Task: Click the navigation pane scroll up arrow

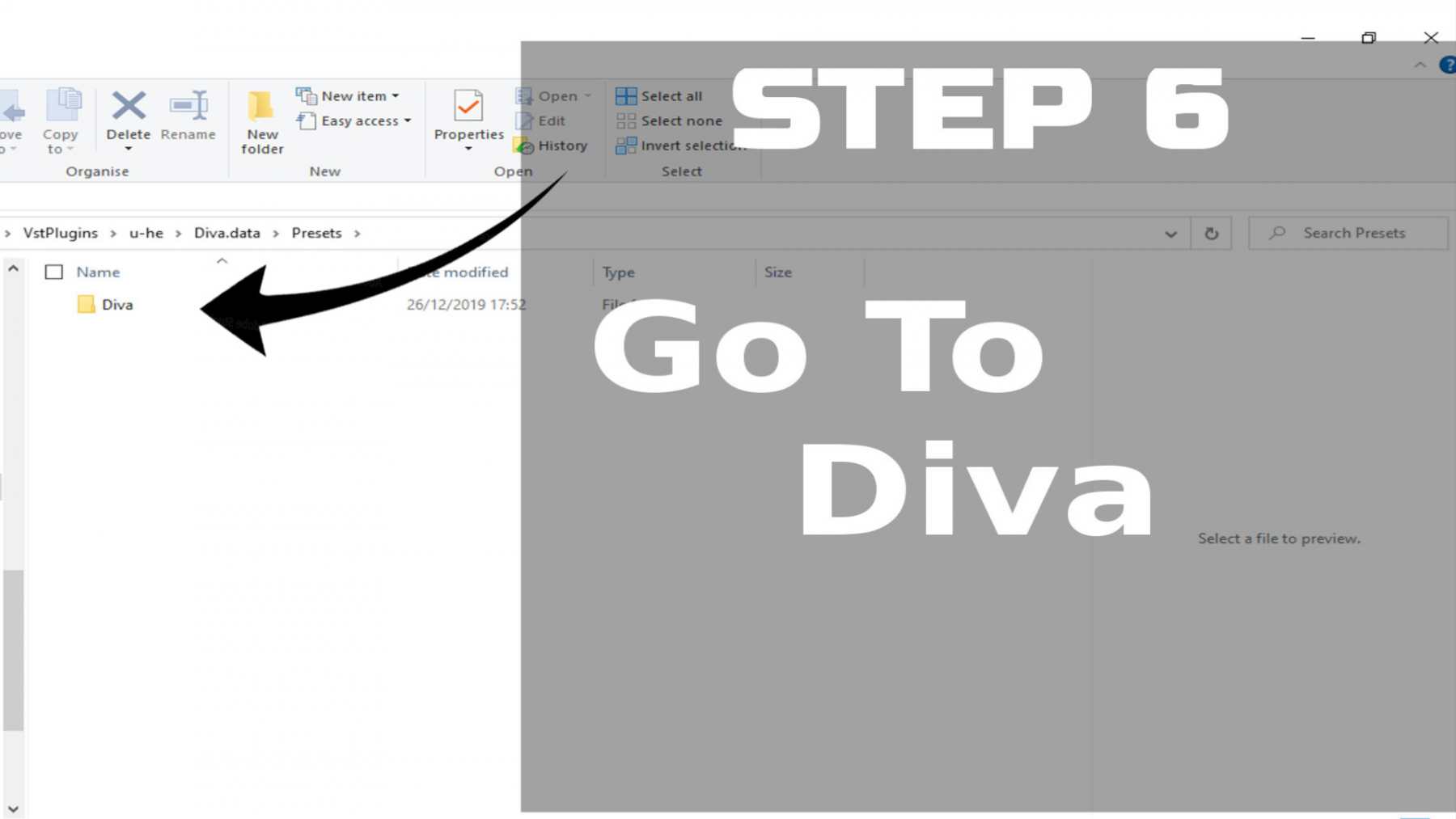Action: point(13,268)
